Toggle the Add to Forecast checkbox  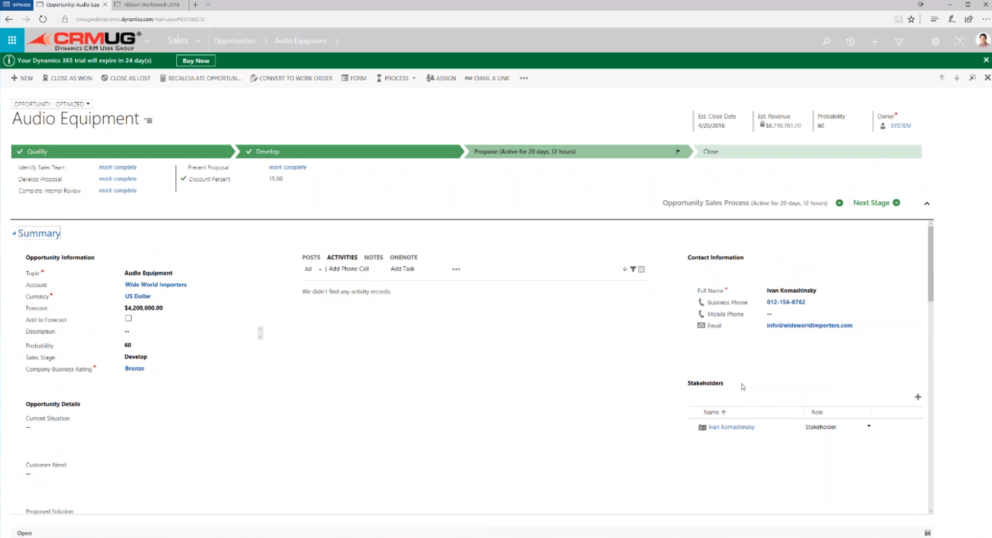pyautogui.click(x=128, y=318)
